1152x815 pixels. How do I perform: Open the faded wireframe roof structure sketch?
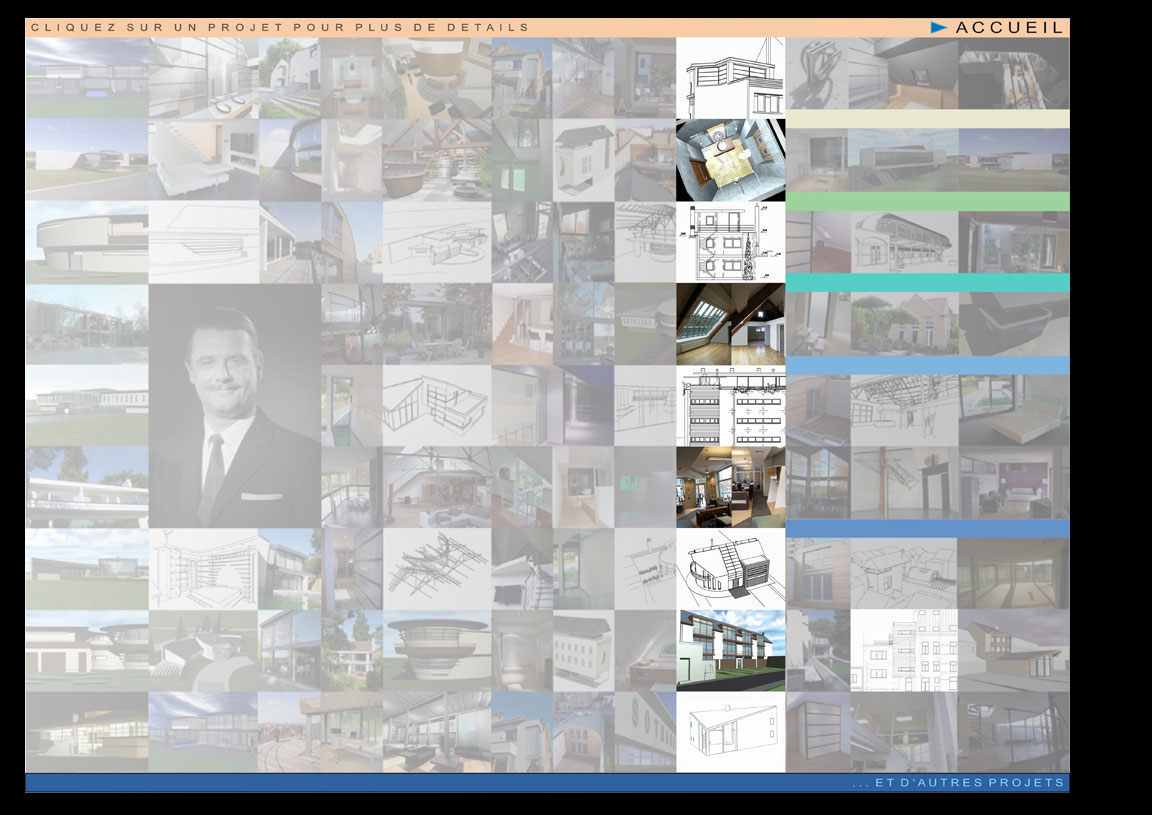[x=437, y=569]
